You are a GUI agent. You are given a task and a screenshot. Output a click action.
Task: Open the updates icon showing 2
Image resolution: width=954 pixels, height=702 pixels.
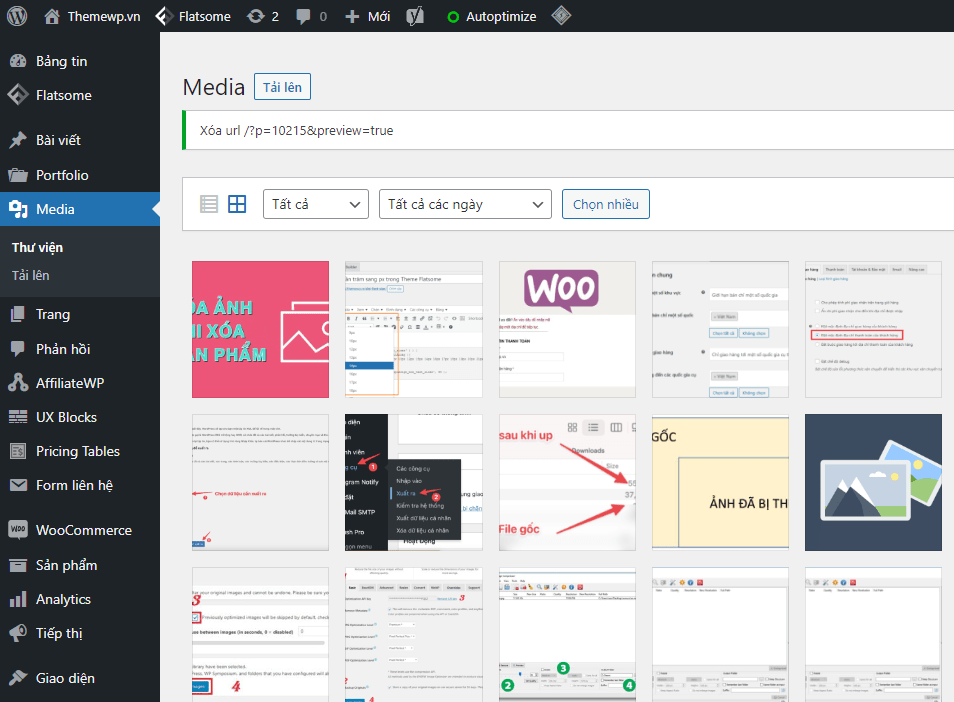pos(262,16)
